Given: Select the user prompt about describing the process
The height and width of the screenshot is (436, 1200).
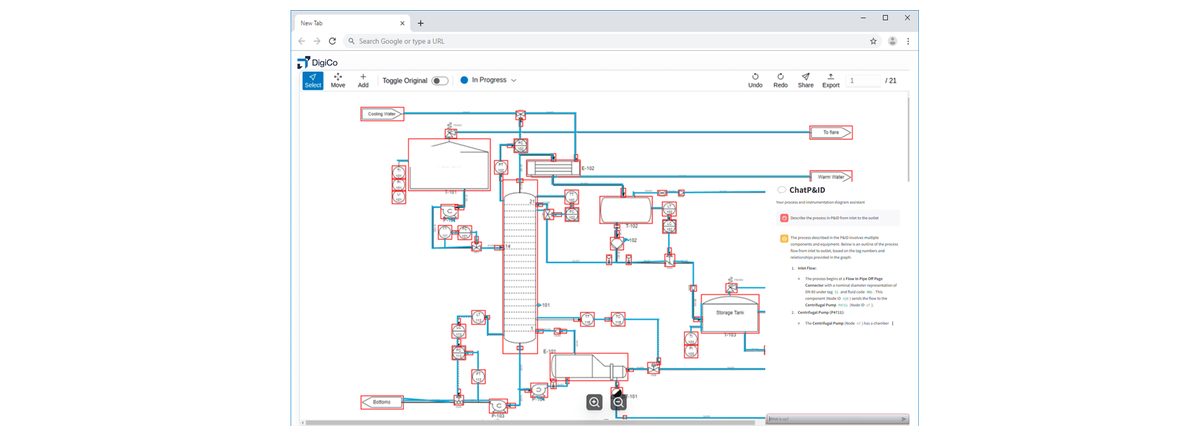Looking at the screenshot, I should pyautogui.click(x=838, y=217).
